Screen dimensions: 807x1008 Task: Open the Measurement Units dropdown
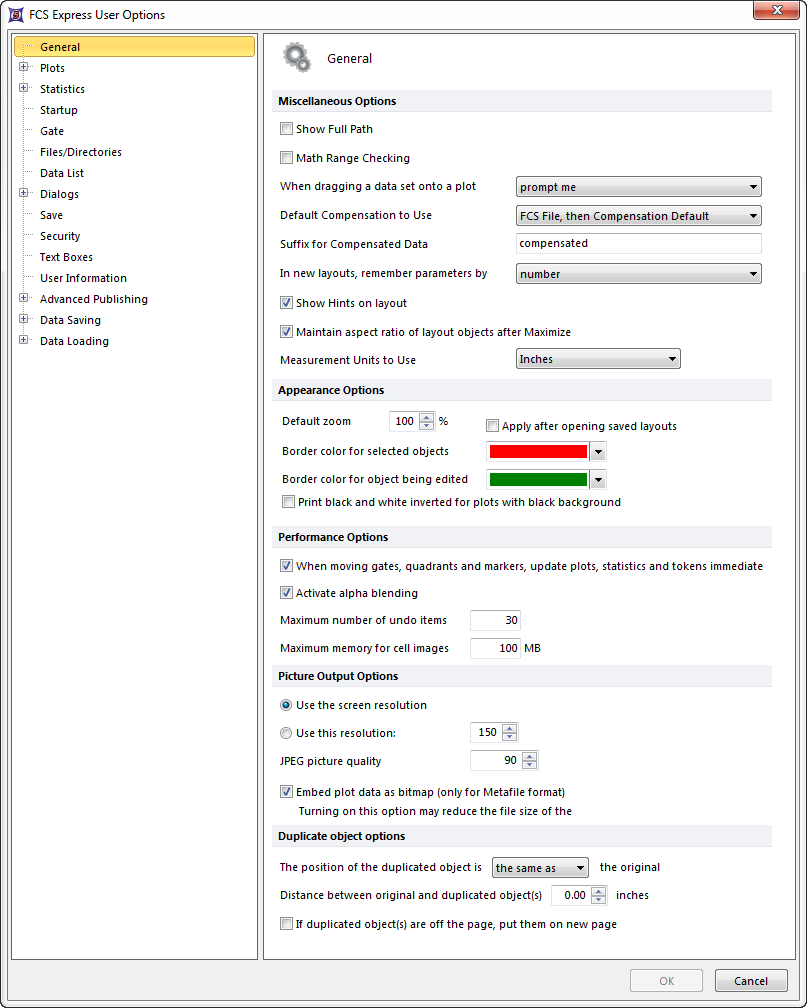pyautogui.click(x=598, y=359)
